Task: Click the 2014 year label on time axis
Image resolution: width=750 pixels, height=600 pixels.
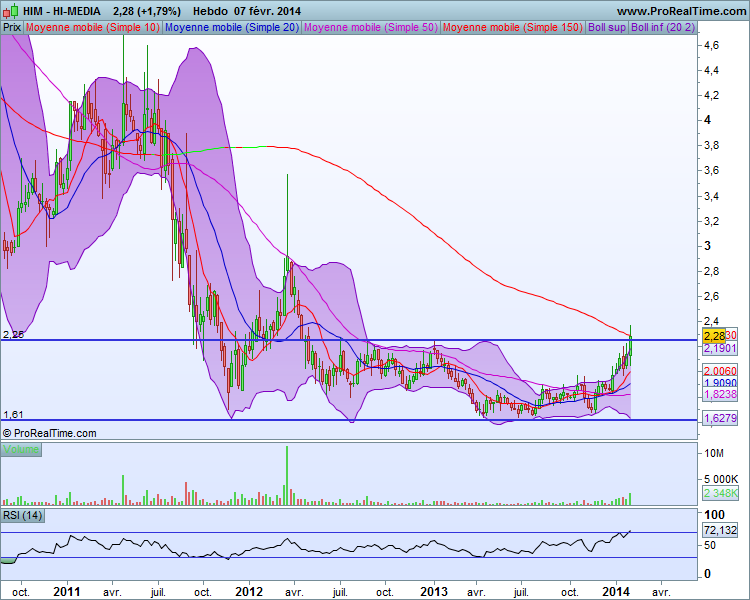Action: coord(616,592)
